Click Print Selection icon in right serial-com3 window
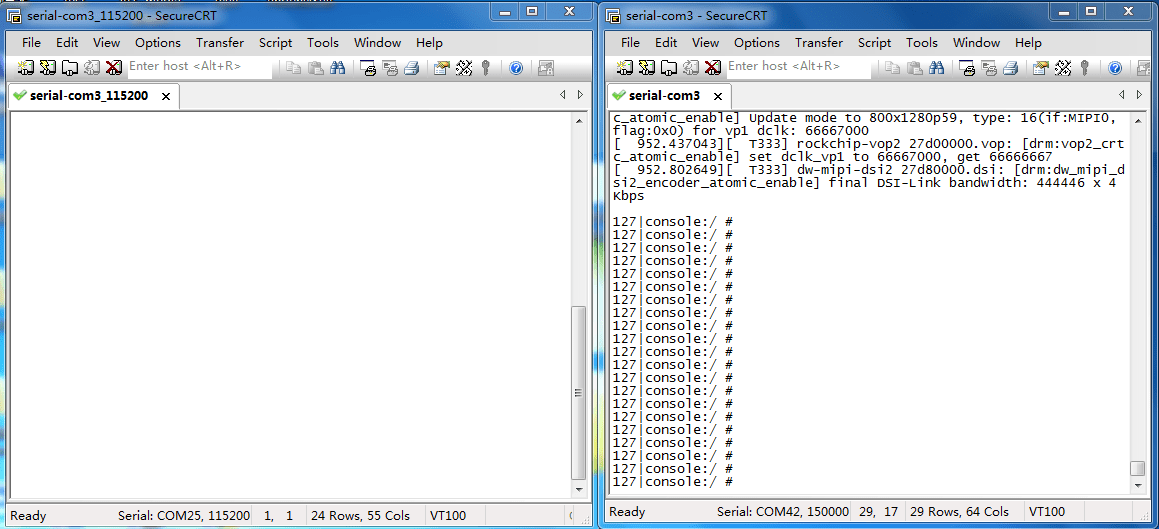Viewport: 1159px width, 529px height. [x=989, y=68]
